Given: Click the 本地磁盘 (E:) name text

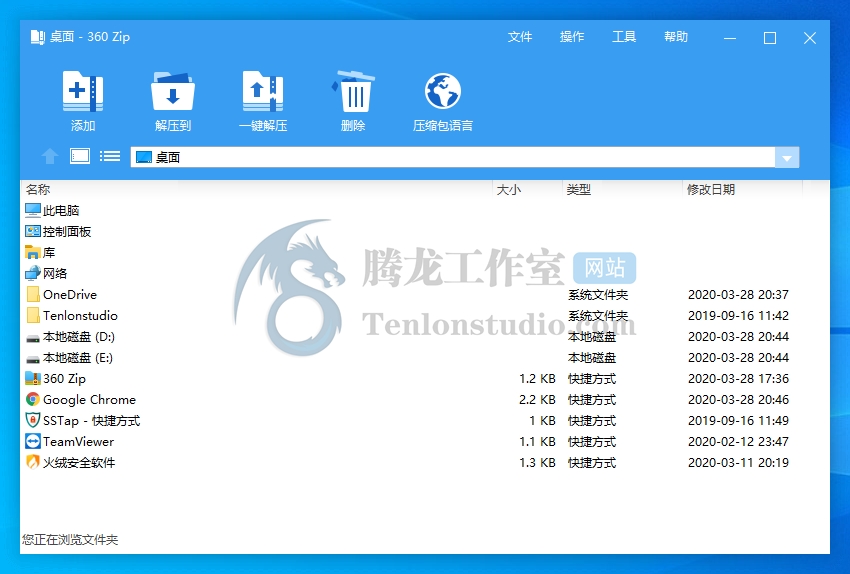Looking at the screenshot, I should 78,358.
